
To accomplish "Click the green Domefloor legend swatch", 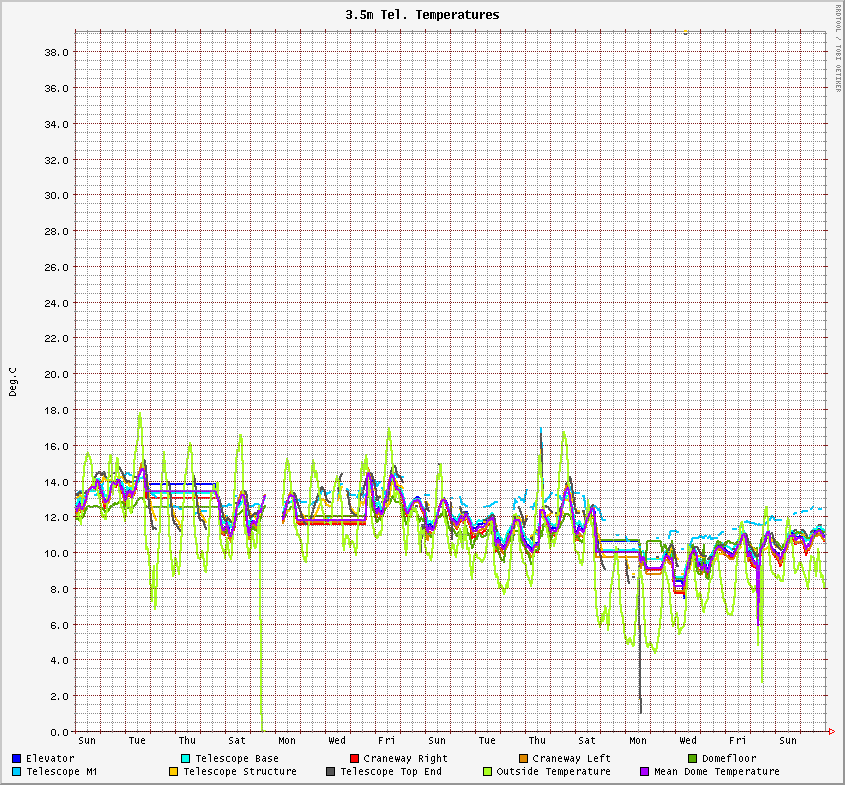I will 692,759.
